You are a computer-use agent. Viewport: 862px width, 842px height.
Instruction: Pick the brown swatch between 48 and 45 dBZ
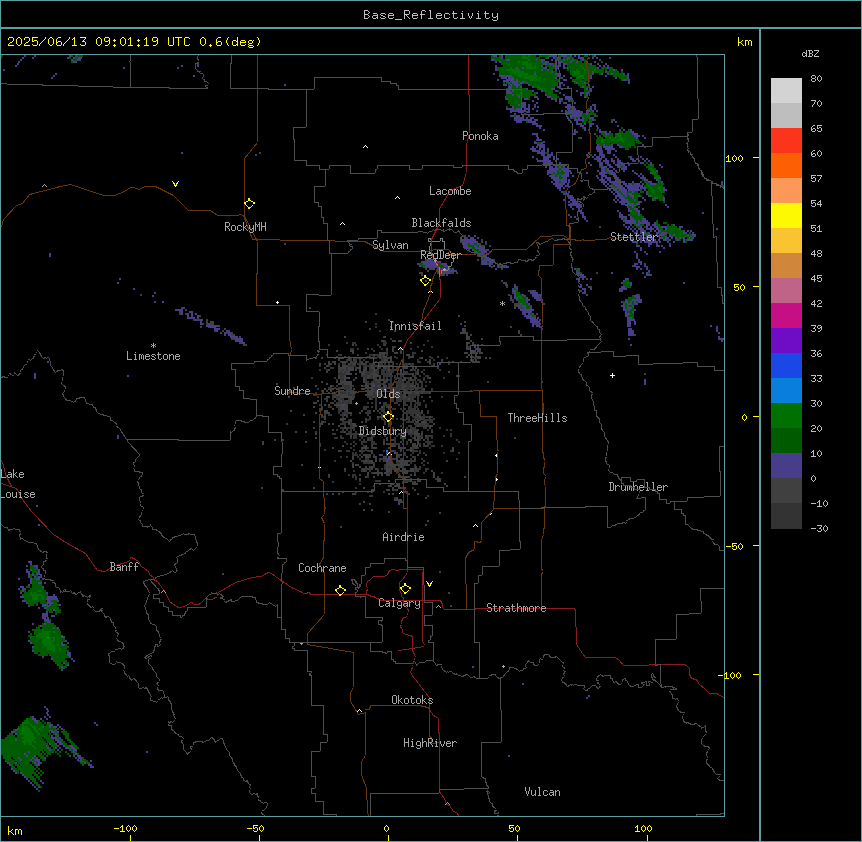coord(786,265)
